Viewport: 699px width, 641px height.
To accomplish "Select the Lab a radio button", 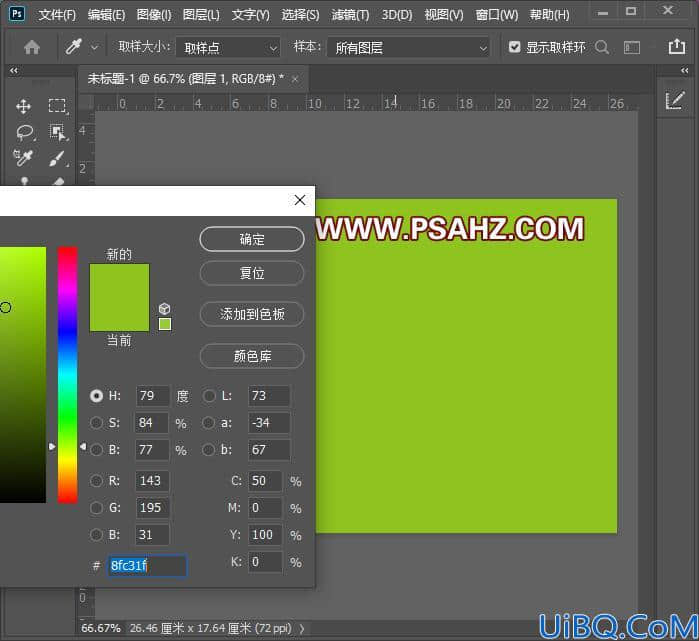I will pyautogui.click(x=209, y=423).
